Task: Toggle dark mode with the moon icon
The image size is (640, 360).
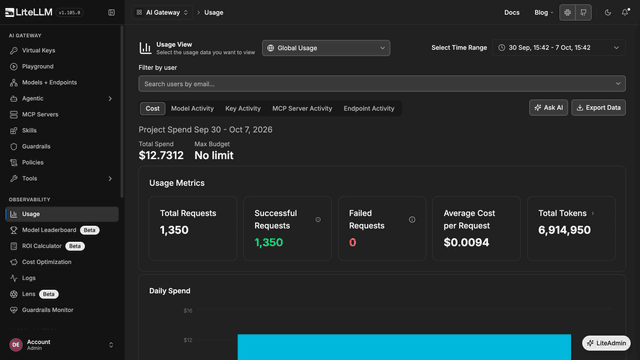Action: point(608,13)
